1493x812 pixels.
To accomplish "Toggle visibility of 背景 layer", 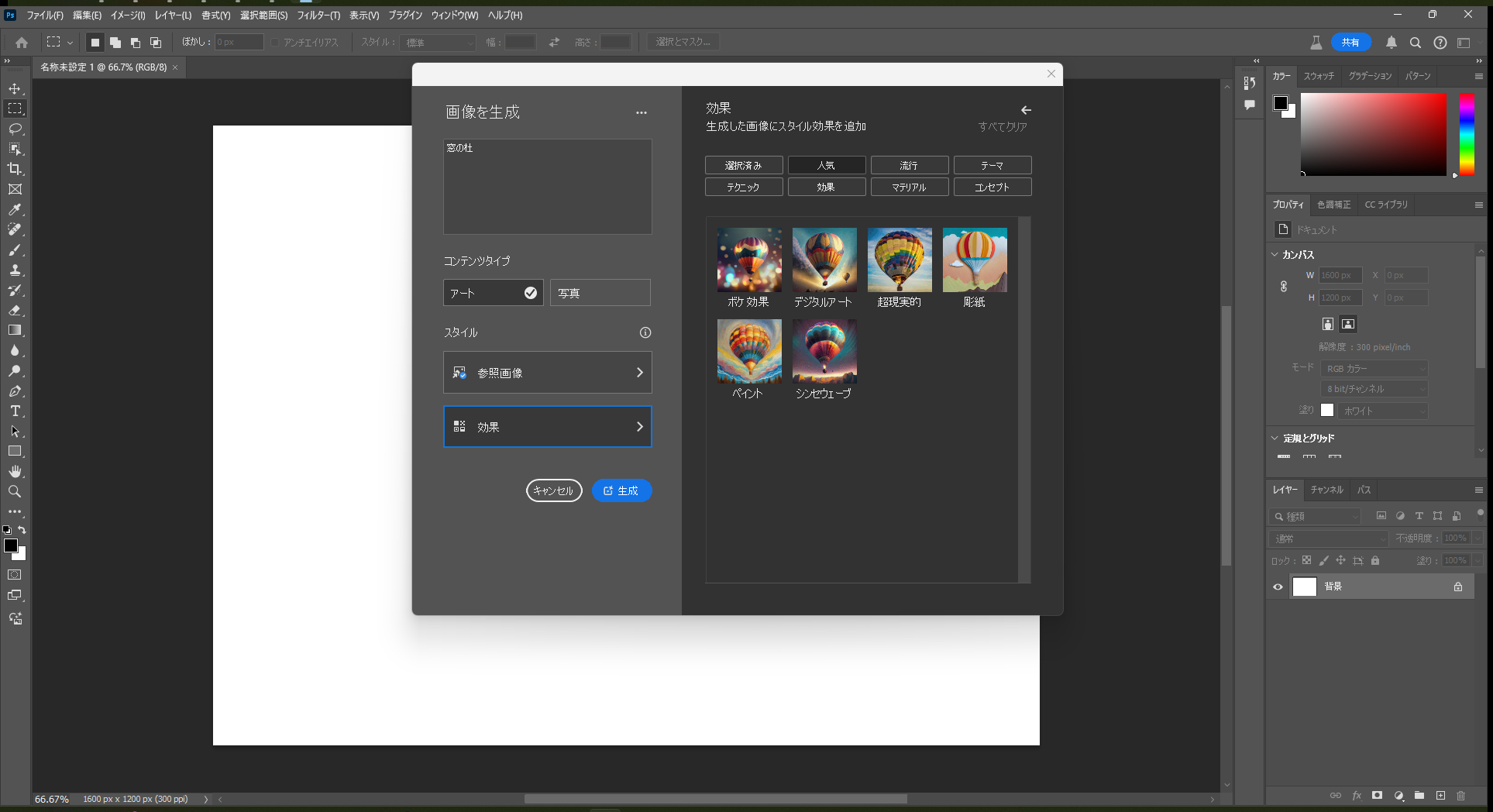I will pos(1278,587).
